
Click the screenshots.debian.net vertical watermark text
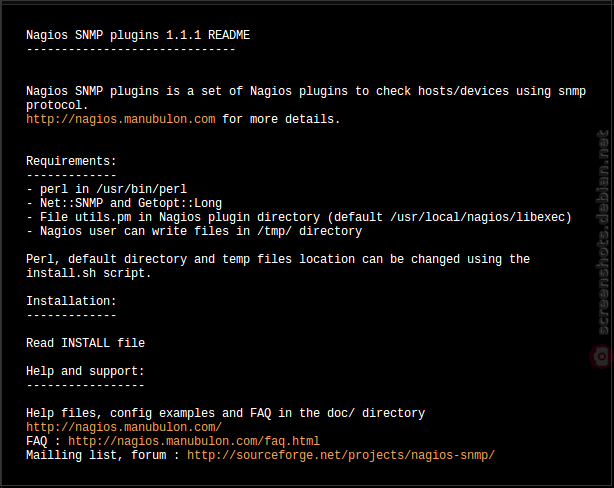(x=603, y=233)
